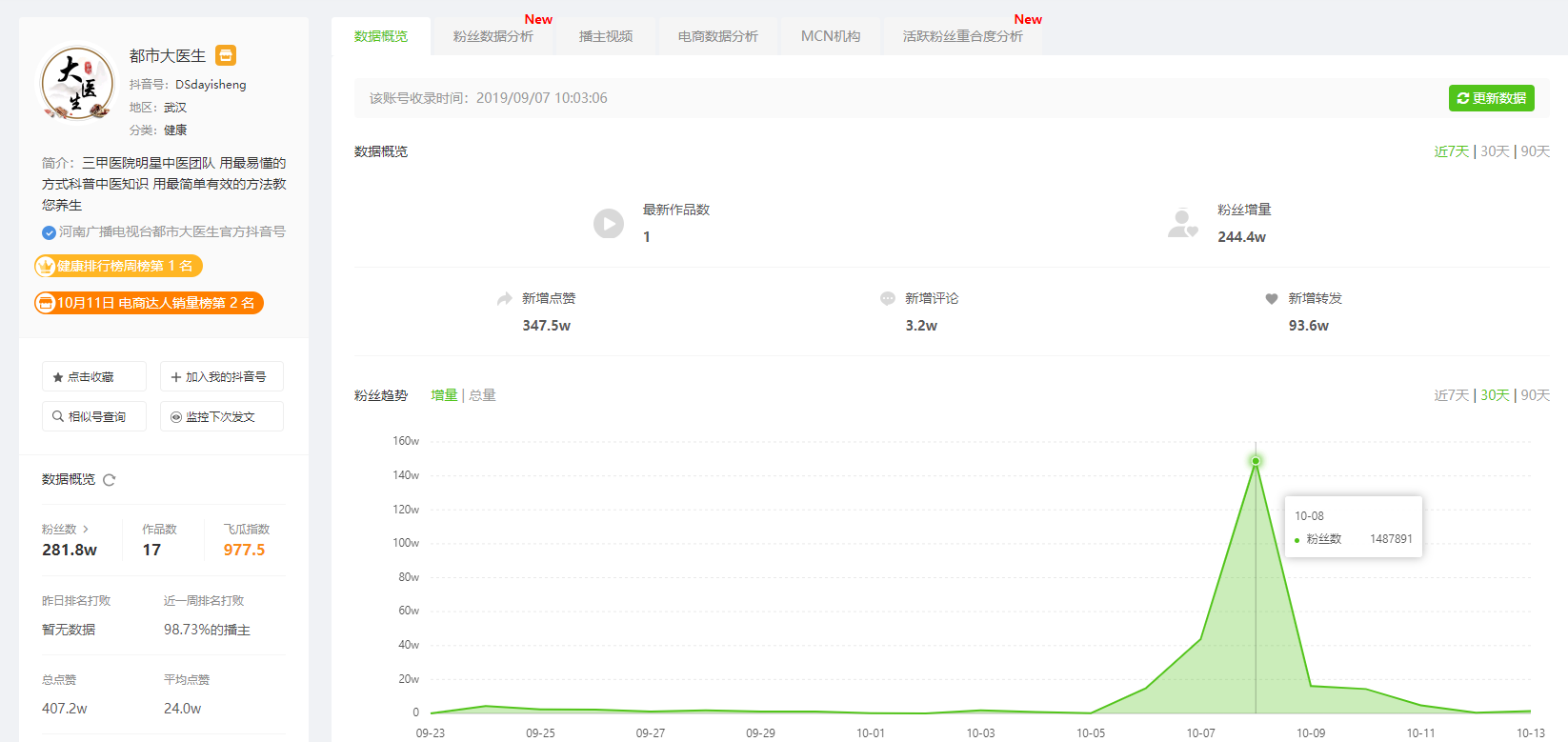Open the 活跃粉丝重合度分析 tab
Viewport: 1568px width, 742px height.
pos(963,36)
